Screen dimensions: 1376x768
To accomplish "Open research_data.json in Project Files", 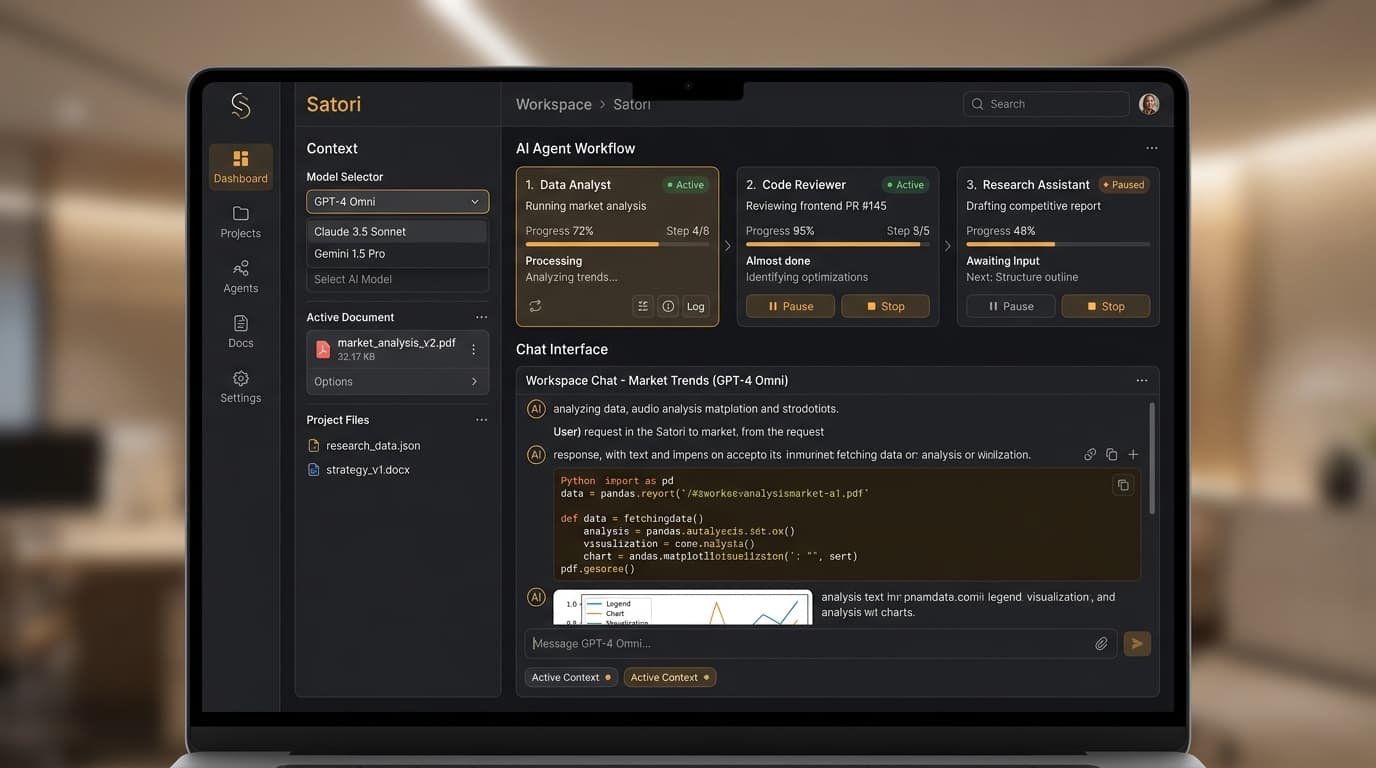I will click(373, 446).
